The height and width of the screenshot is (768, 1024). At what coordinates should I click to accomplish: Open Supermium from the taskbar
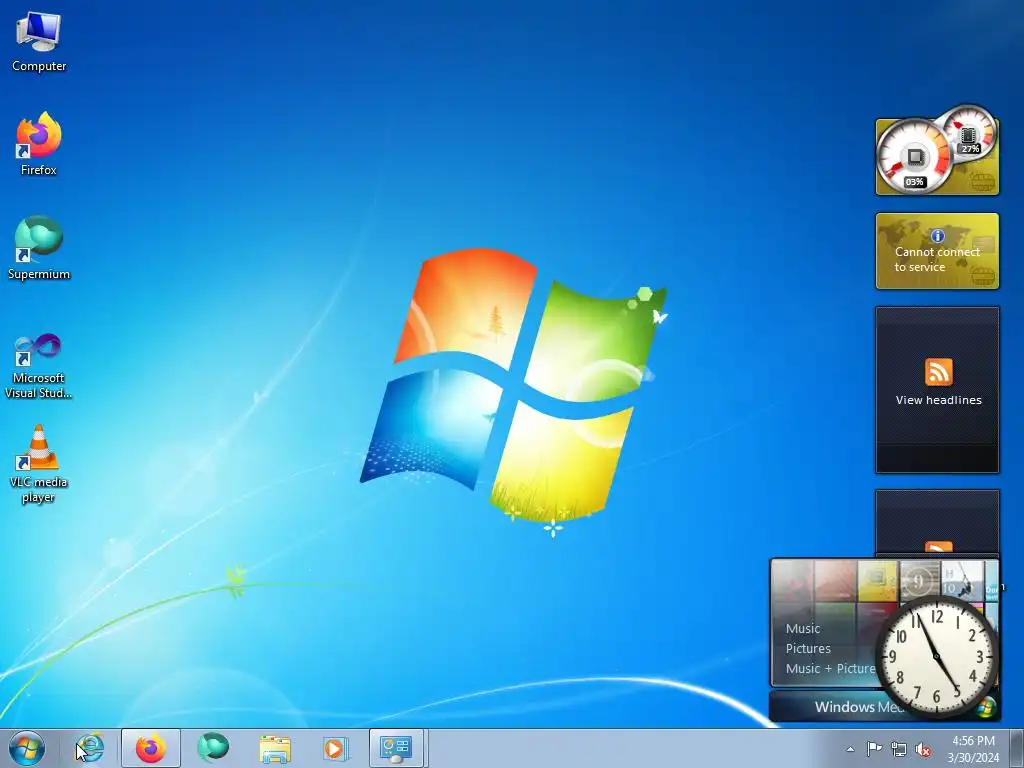213,748
